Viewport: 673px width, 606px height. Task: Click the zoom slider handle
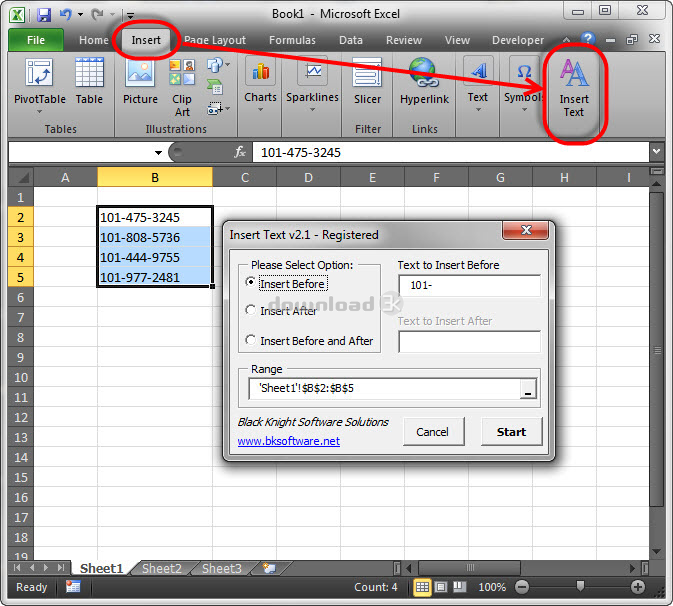580,586
